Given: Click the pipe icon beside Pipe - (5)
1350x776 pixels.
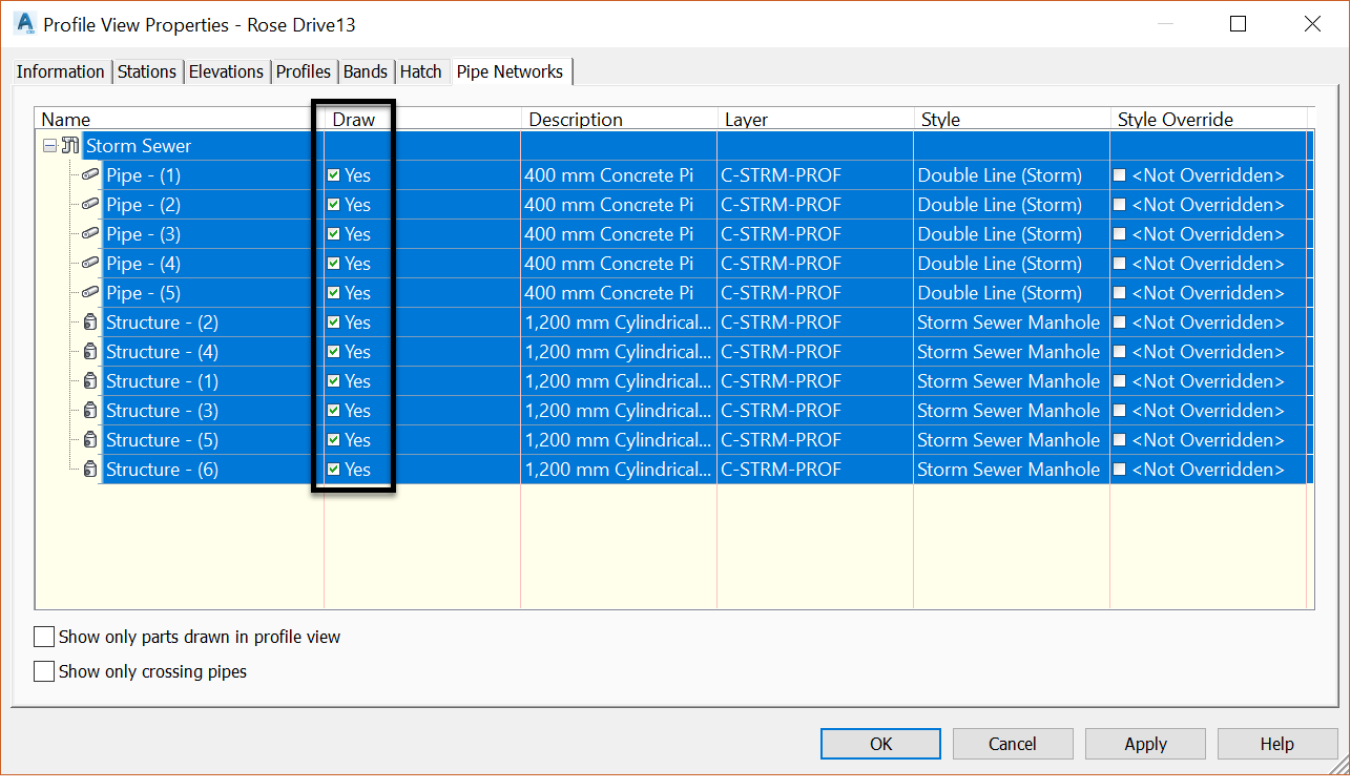Looking at the screenshot, I should tap(90, 293).
